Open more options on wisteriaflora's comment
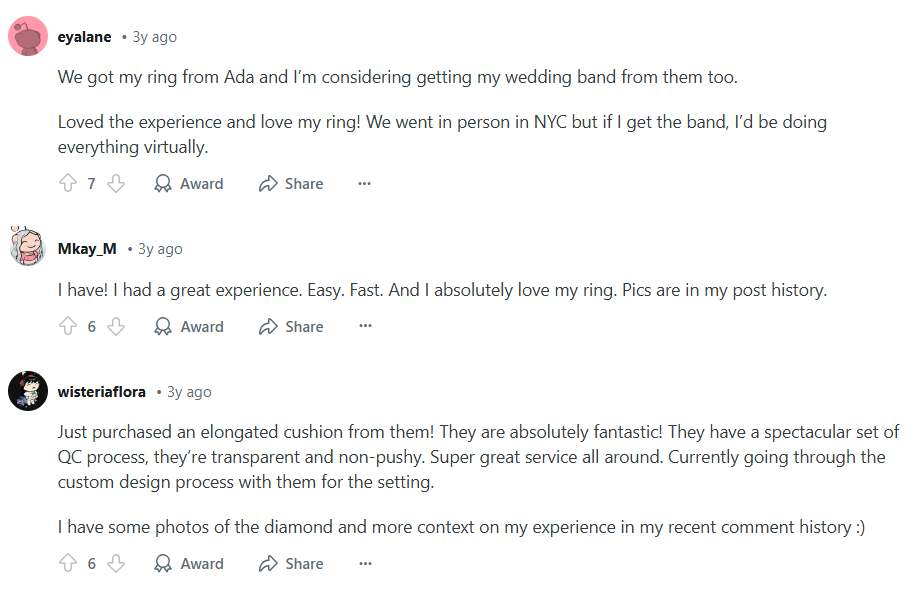 [x=365, y=564]
